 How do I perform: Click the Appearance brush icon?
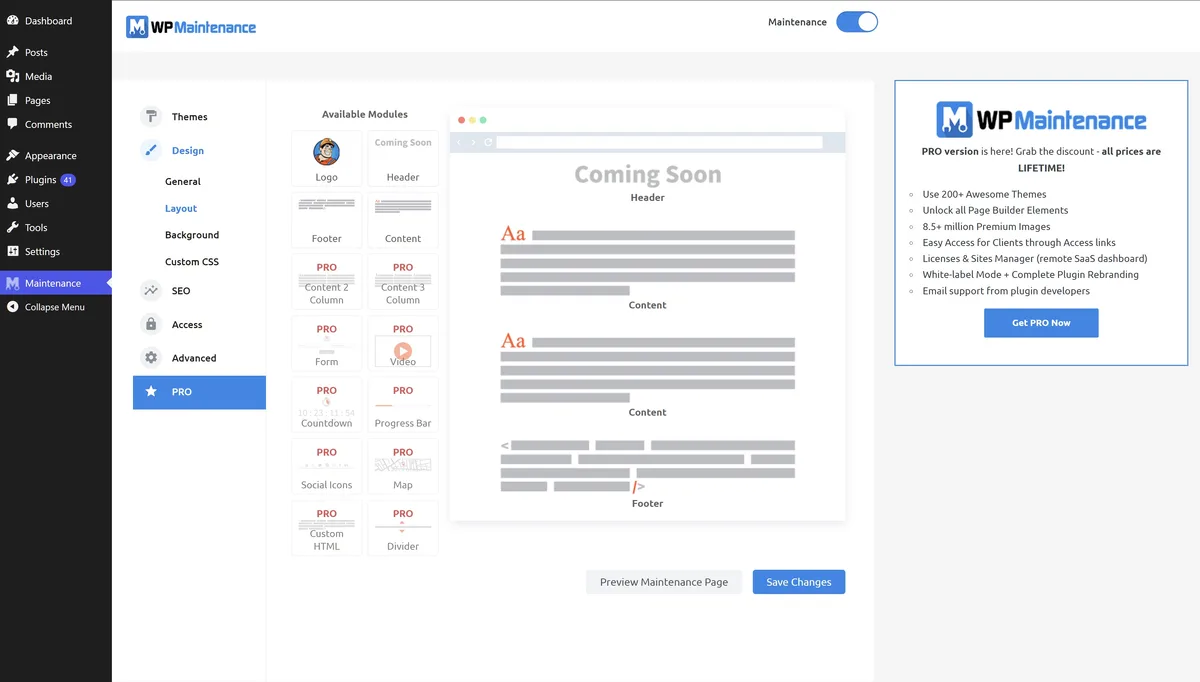pyautogui.click(x=12, y=155)
